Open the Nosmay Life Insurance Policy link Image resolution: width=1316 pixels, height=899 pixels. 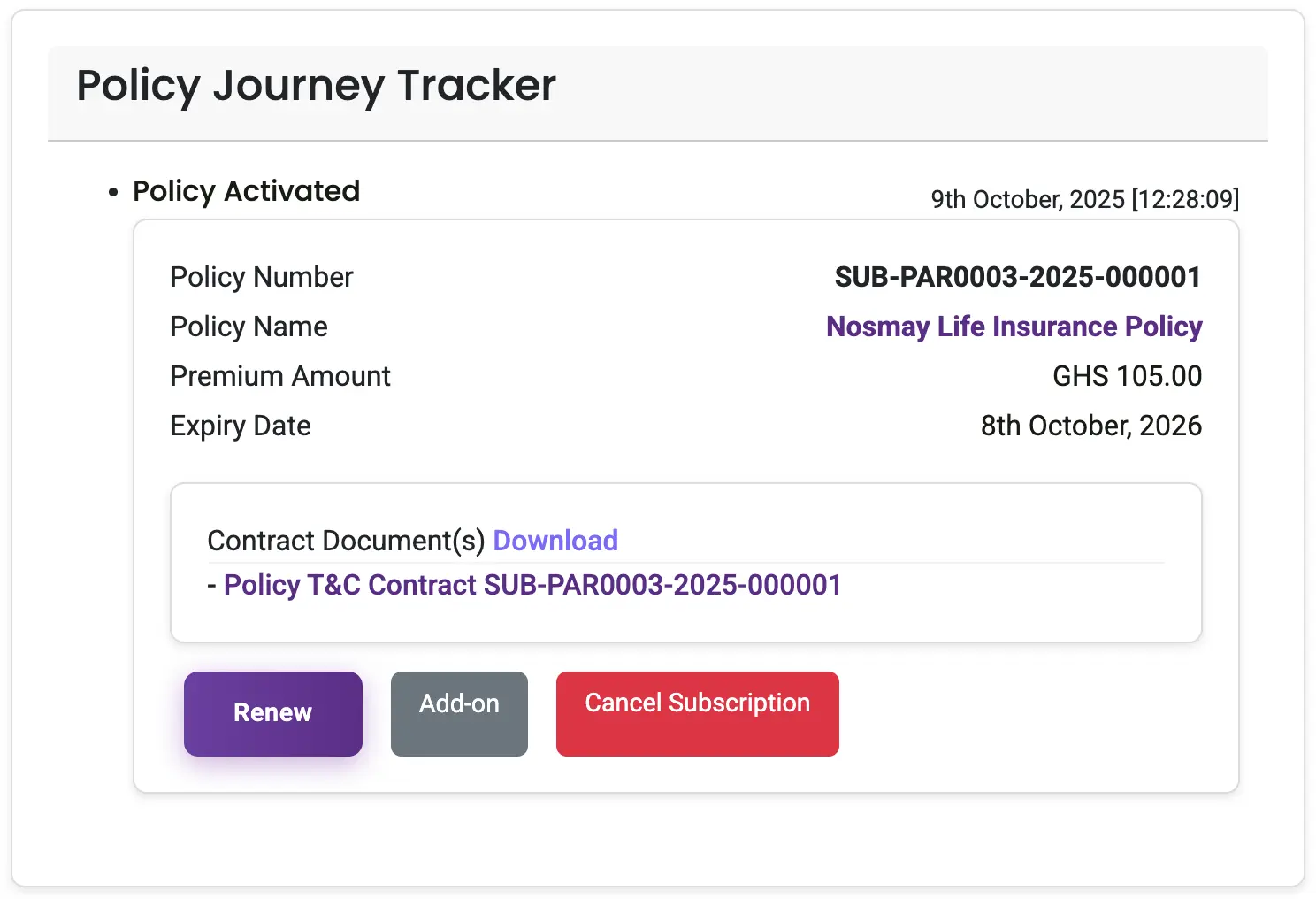click(x=1014, y=327)
